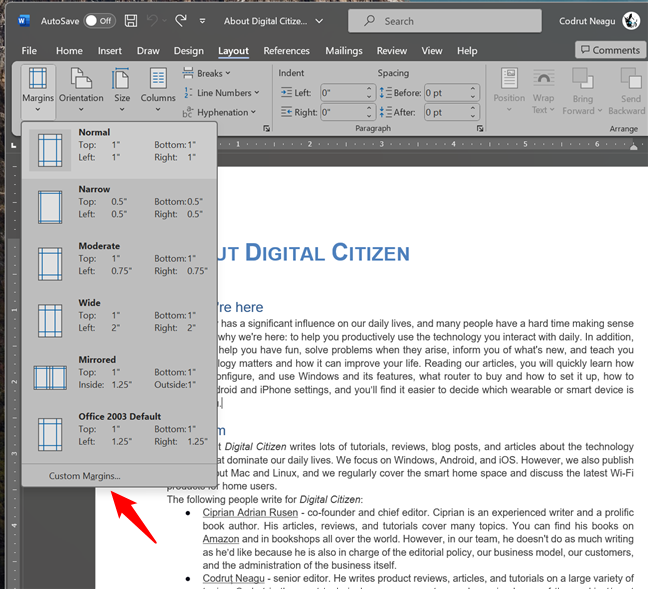Open the Codrut Neagu link in document
Image resolution: width=648 pixels, height=589 pixels.
(x=233, y=578)
